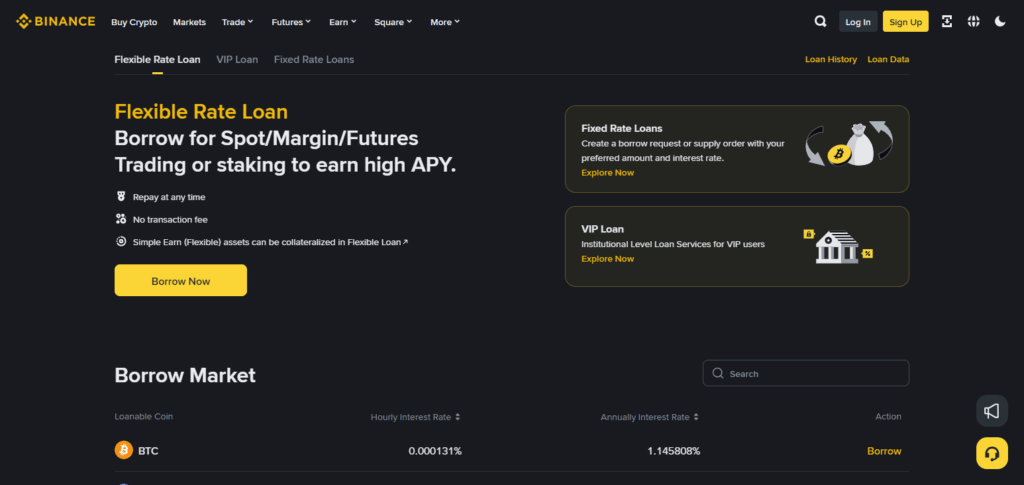Open the search magnifier icon in header
This screenshot has height=485, width=1024.
click(x=820, y=22)
